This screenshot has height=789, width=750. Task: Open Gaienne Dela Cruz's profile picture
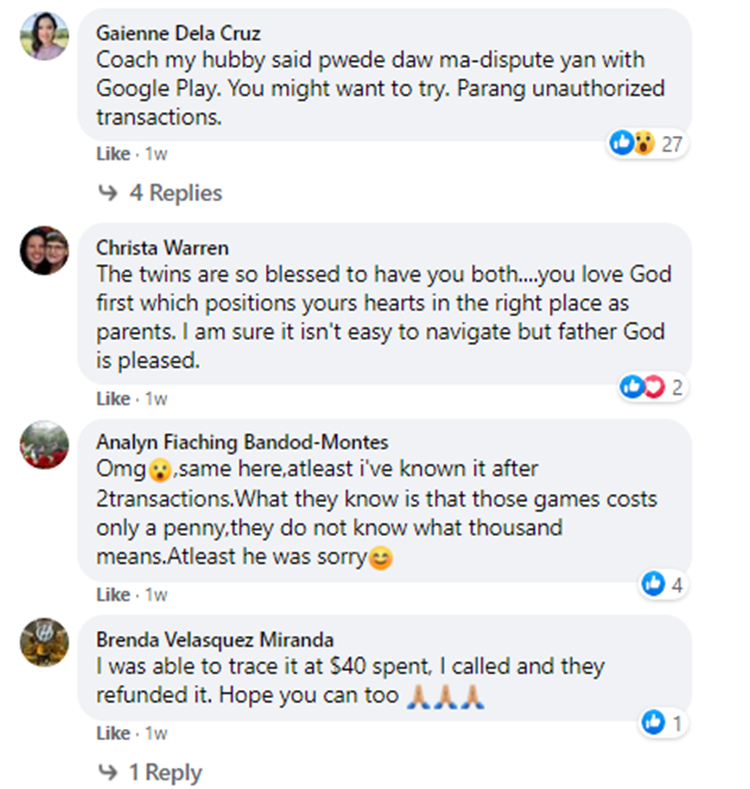coord(44,36)
